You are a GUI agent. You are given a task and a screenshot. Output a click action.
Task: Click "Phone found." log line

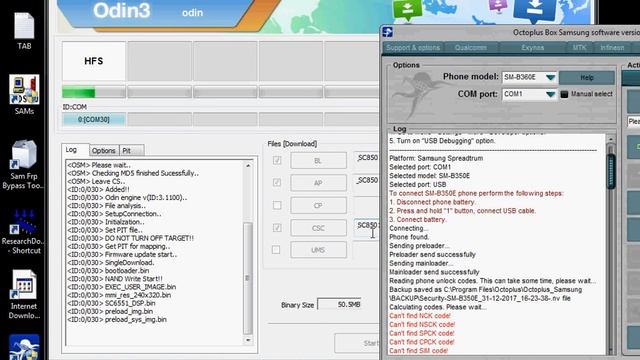point(409,237)
